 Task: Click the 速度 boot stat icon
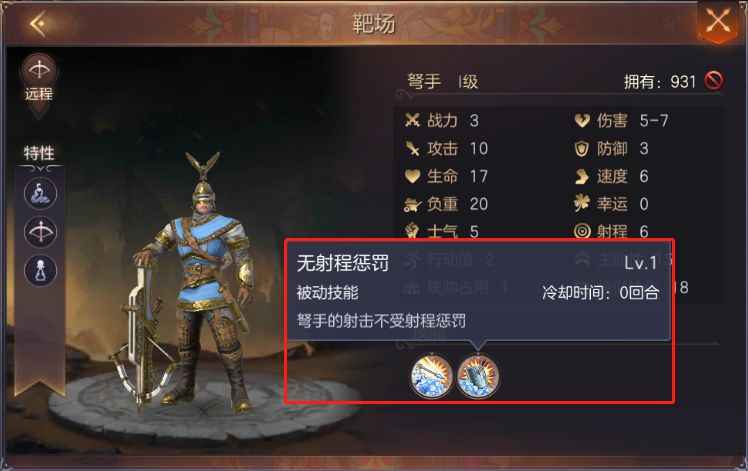582,177
